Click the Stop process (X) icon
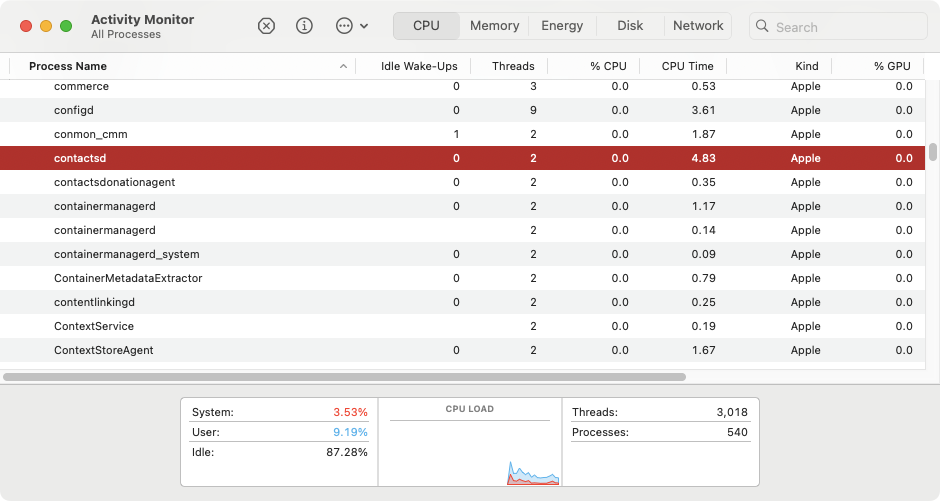The width and height of the screenshot is (940, 501). pos(266,26)
